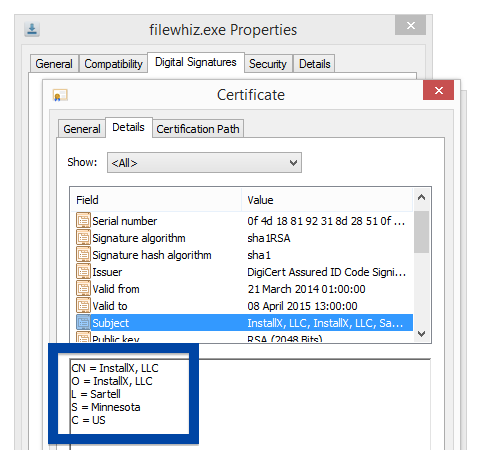Click the 08 April 2015 13:00:00 value
Screen dimensions: 483x450
click(302, 306)
